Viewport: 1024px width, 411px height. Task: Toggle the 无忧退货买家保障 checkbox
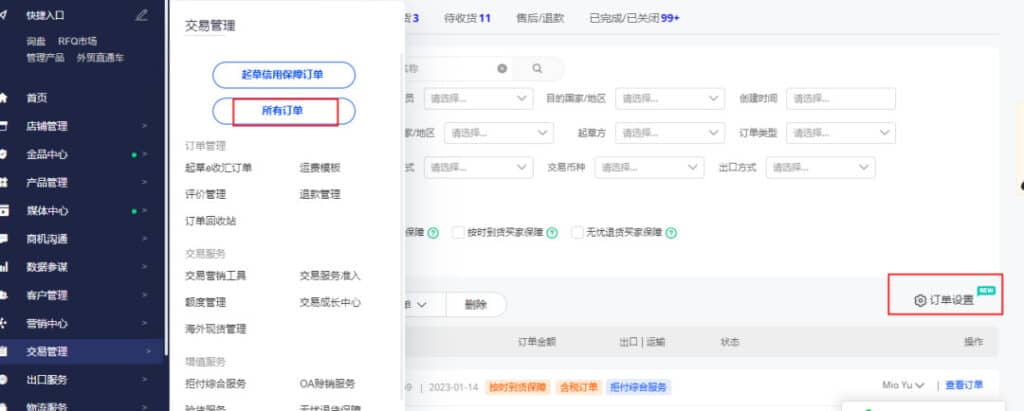577,232
